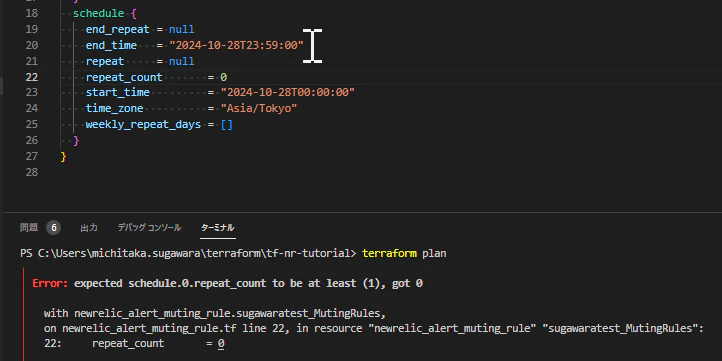
Task: Click end_time value "2024-10-28T23:59:00"
Action: 236,45
